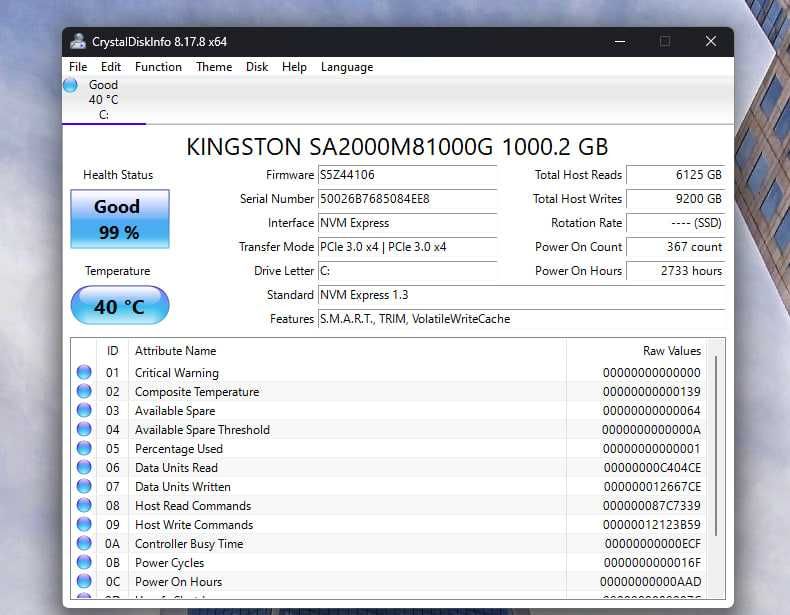Click the Firmware field S5Z44106

point(408,175)
